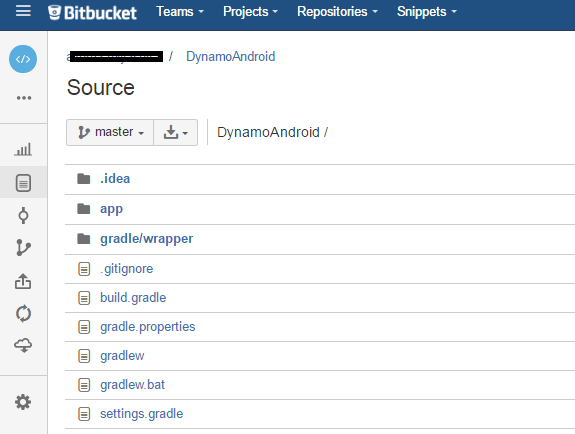Open the Pull requests upload icon
The height and width of the screenshot is (434, 575).
coord(23,281)
